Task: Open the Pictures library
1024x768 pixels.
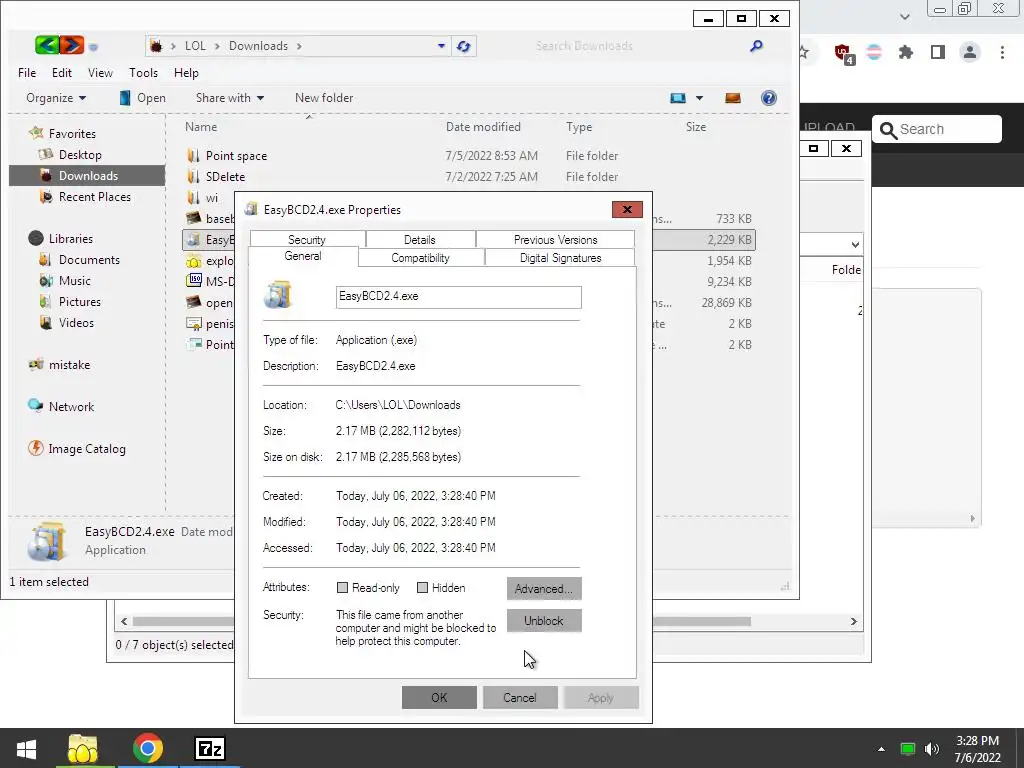Action: (79, 301)
